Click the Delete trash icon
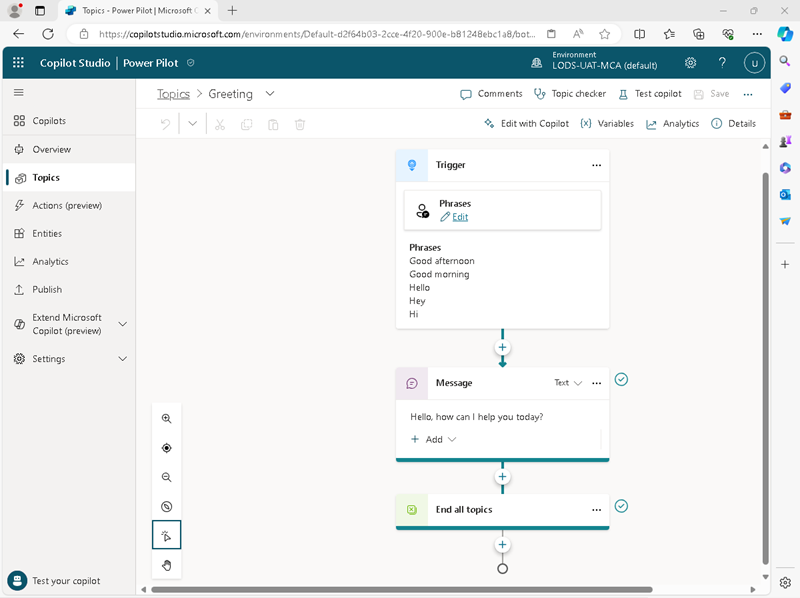This screenshot has height=598, width=800. 300,124
